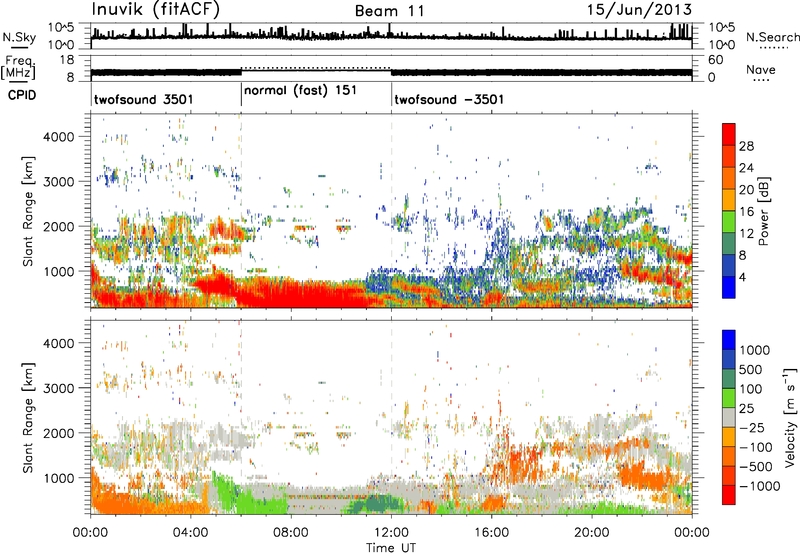This screenshot has height=554, width=800.
Task: Click the 'twofsound -3501' CPID label
Action: [x=449, y=99]
